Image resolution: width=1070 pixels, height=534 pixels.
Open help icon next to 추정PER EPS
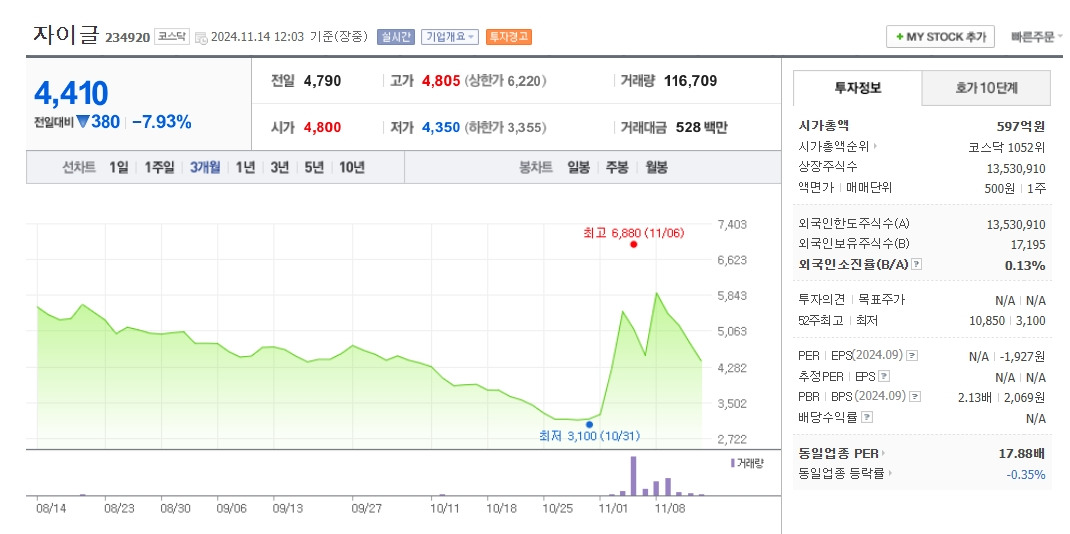click(x=884, y=376)
